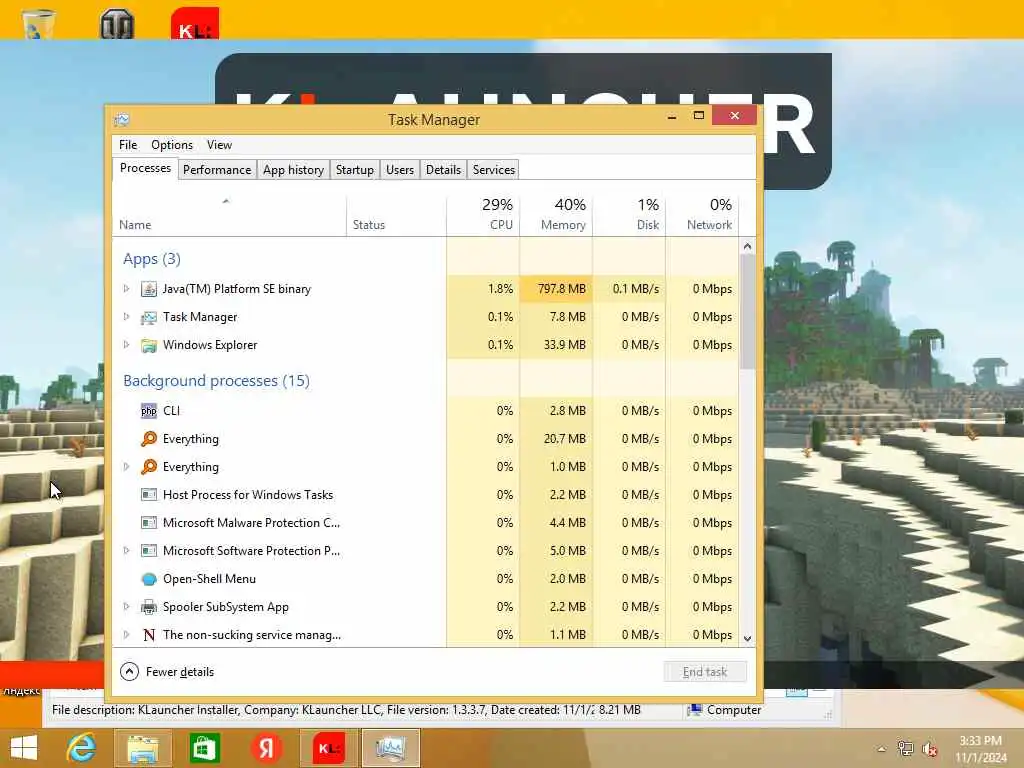Select the CLI process name
Screen dimensions: 1024x768
(x=171, y=411)
